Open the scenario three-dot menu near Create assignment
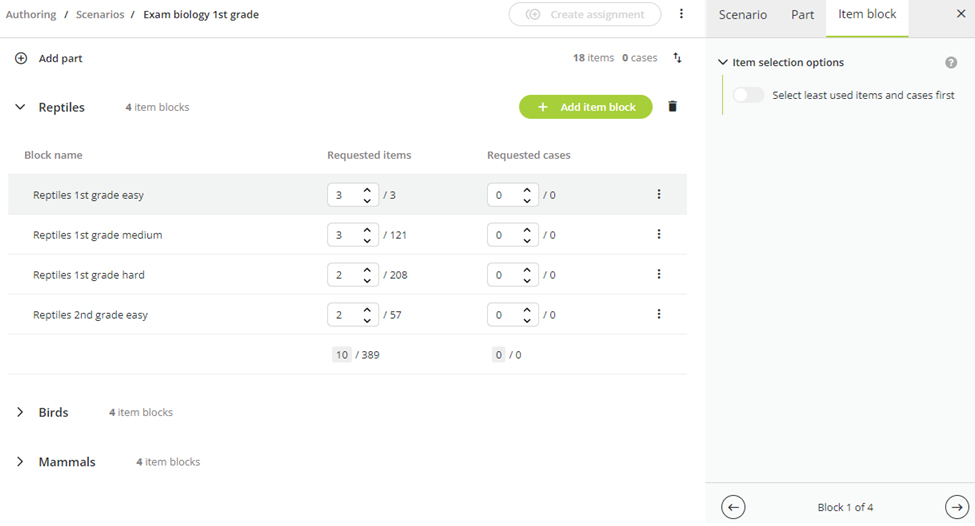The width and height of the screenshot is (975, 526). coord(682,14)
